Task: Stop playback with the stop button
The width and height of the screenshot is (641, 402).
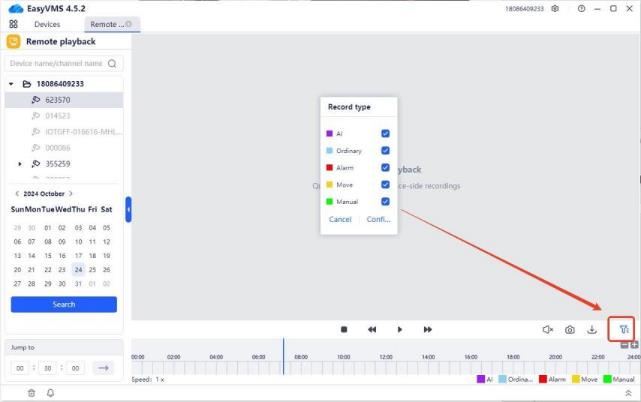Action: click(x=344, y=329)
